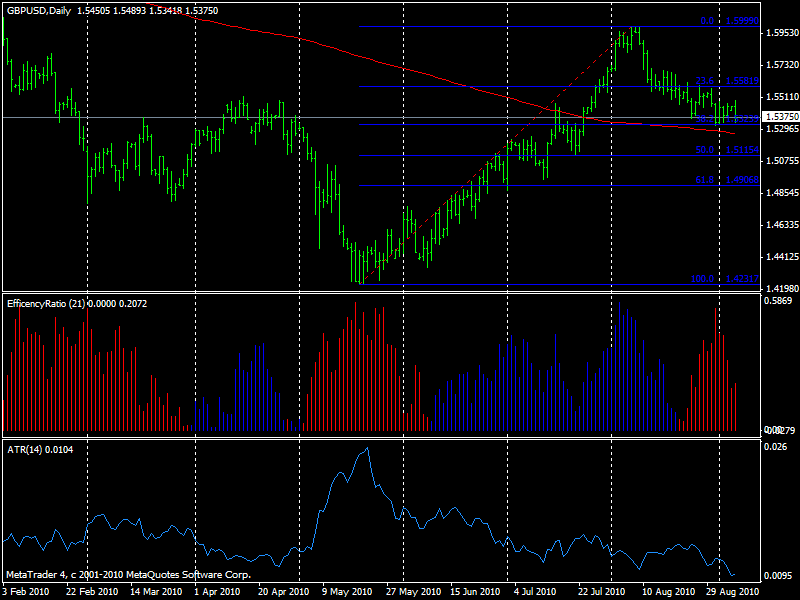Select the ATR(14) indicator label
The height and width of the screenshot is (600, 800).
click(x=23, y=449)
